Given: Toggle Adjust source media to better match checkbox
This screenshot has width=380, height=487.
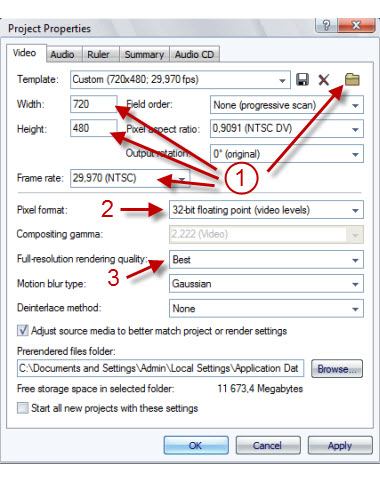Looking at the screenshot, I should click(23, 331).
